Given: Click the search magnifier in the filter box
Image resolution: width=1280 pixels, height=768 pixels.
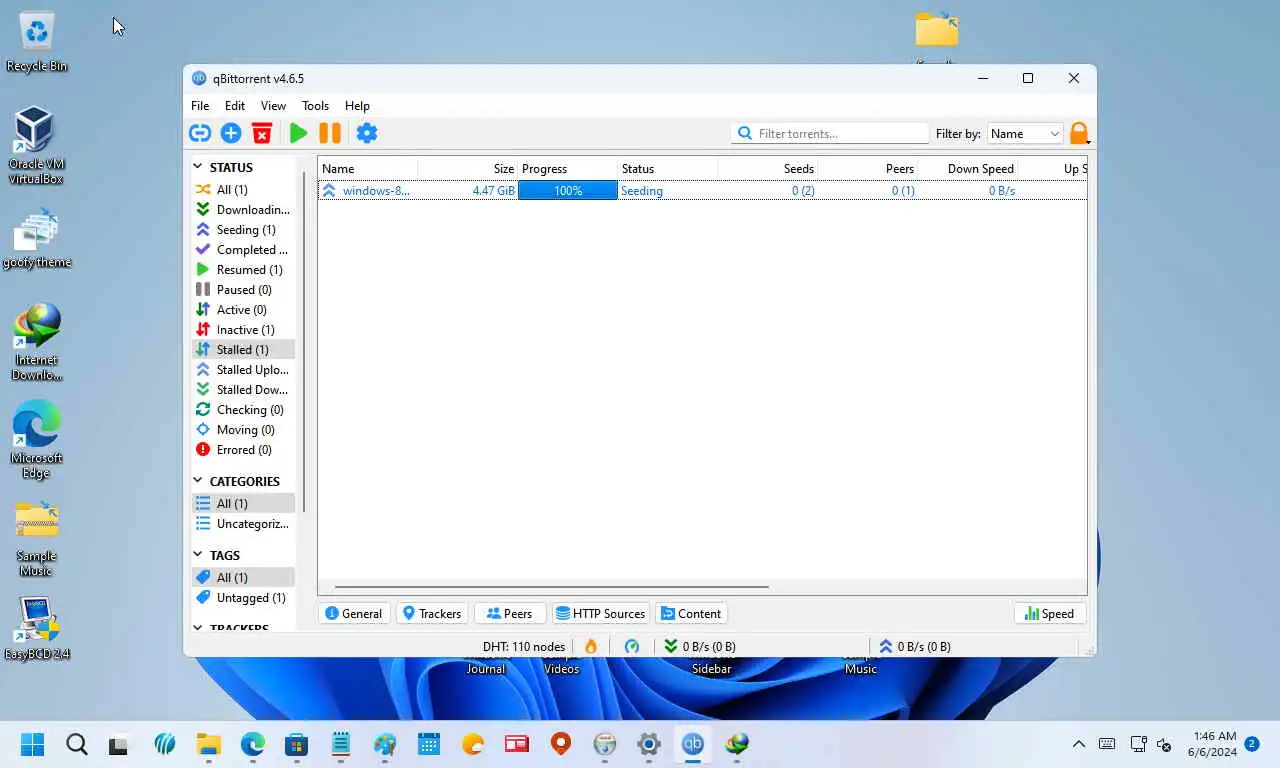Looking at the screenshot, I should point(745,133).
